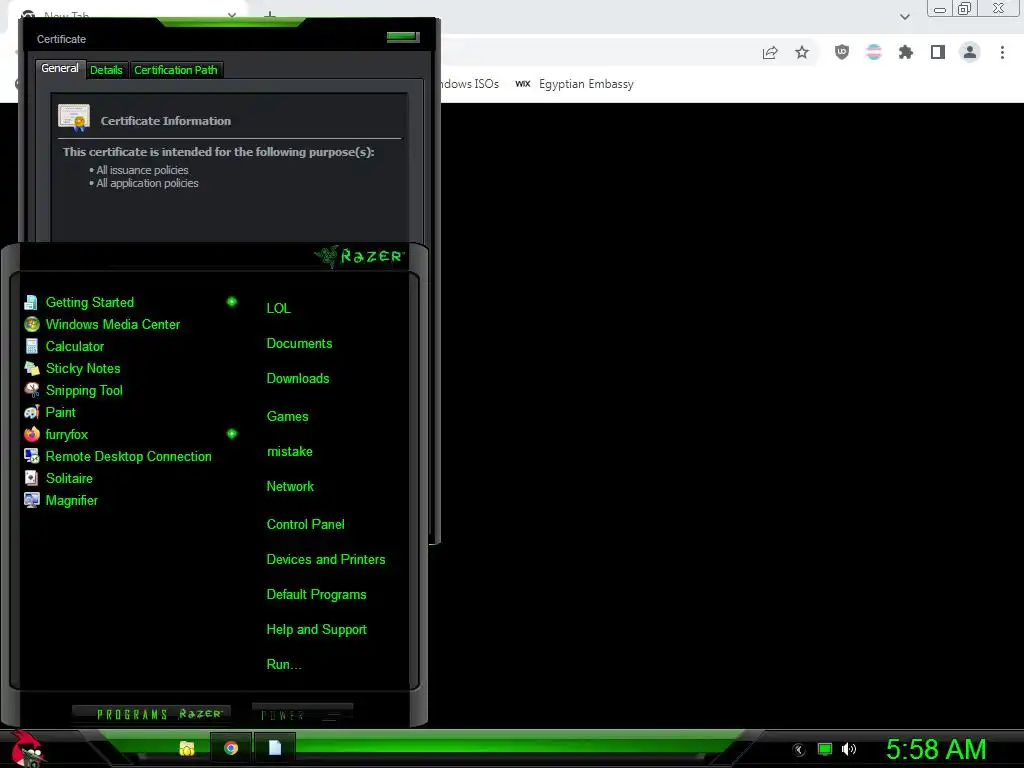
Task: Expand Getting Started jump list arrow
Action: tap(232, 302)
